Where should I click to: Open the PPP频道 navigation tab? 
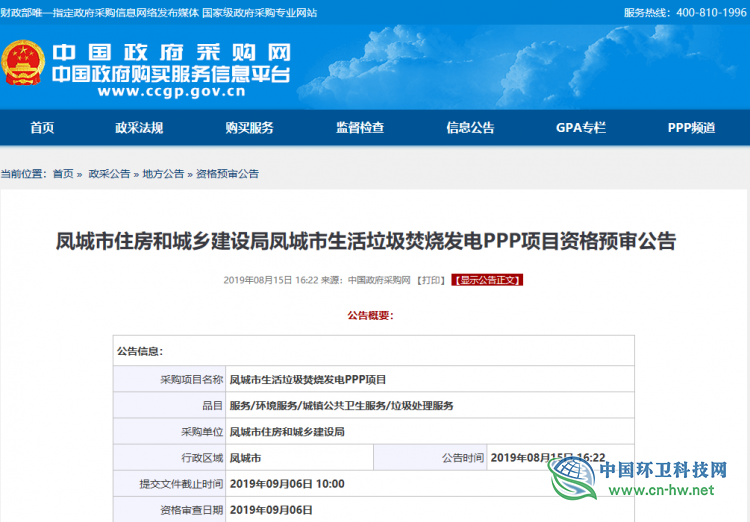pyautogui.click(x=691, y=128)
